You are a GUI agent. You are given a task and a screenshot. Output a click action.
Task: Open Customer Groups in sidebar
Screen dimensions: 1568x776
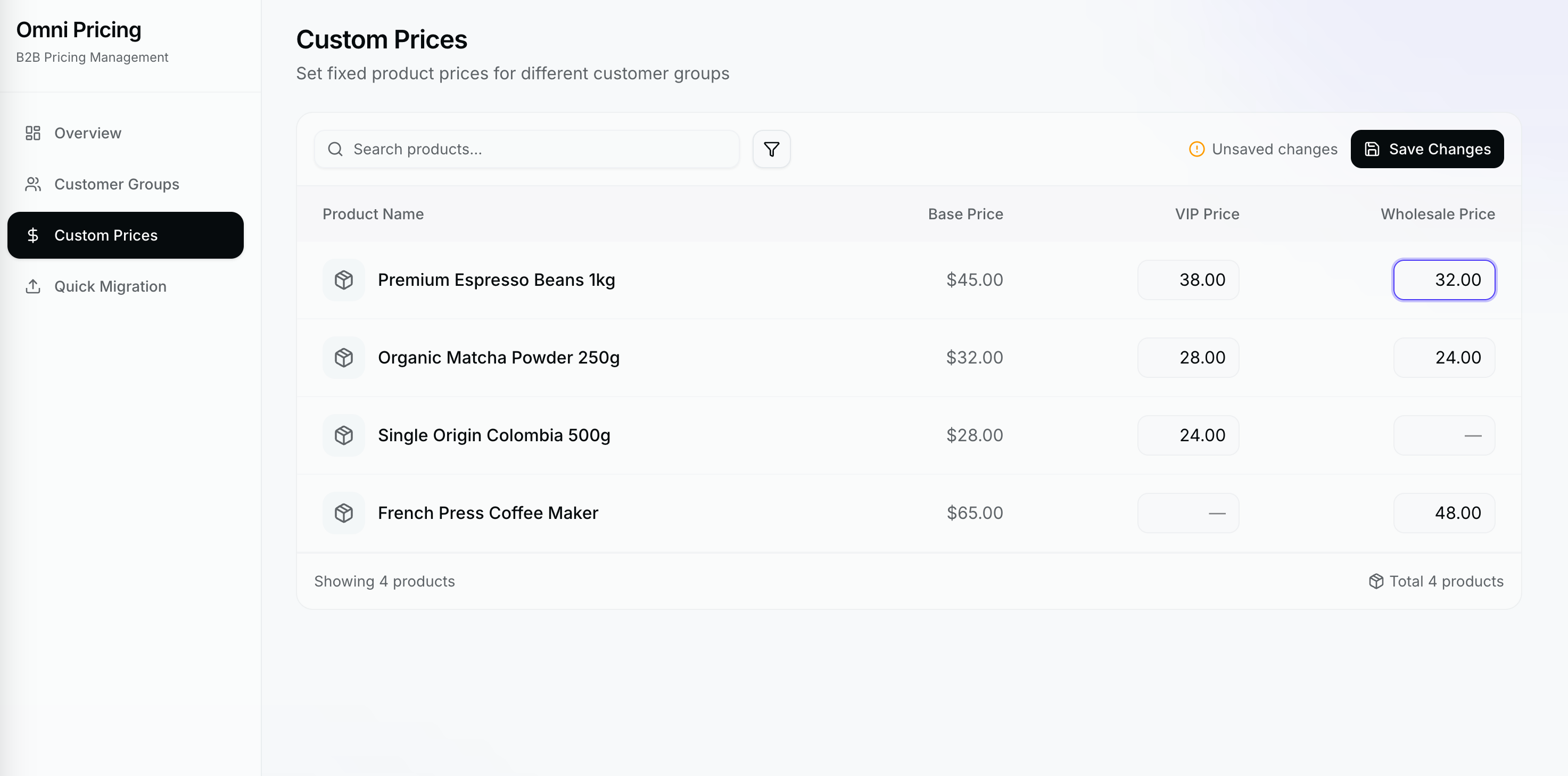126,184
